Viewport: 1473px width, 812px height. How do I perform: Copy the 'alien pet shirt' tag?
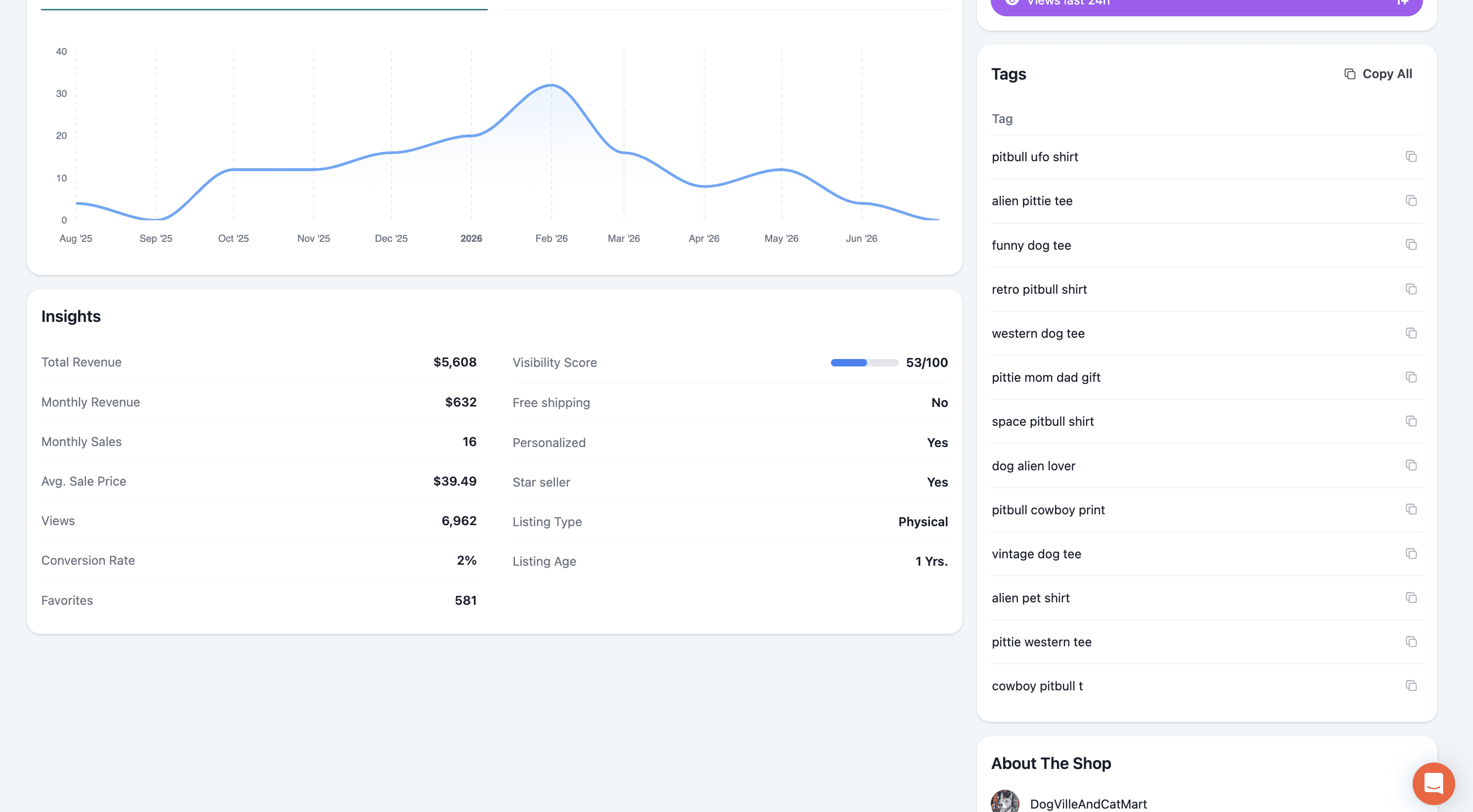click(1411, 597)
